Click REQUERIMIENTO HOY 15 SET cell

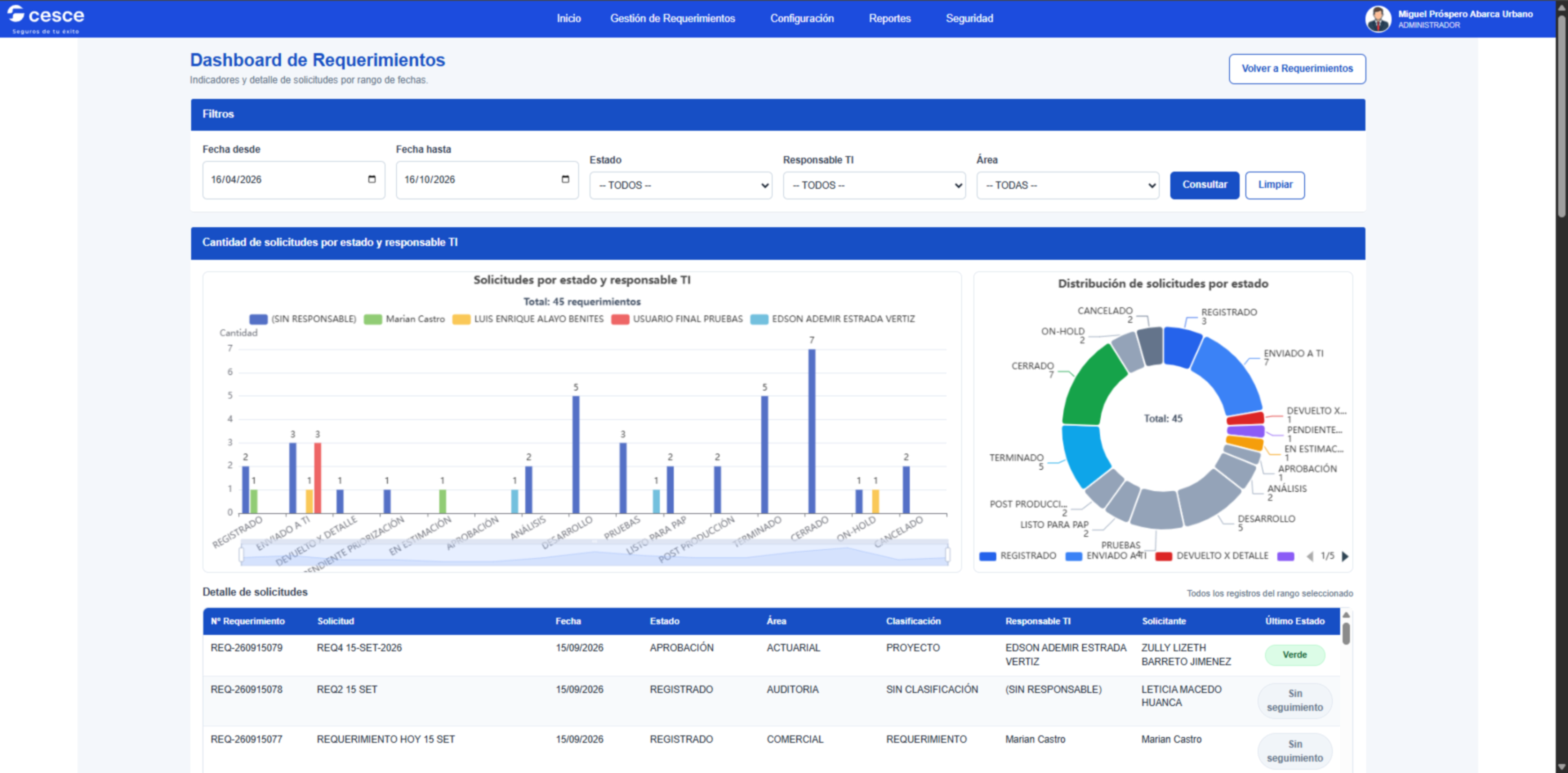click(x=385, y=739)
